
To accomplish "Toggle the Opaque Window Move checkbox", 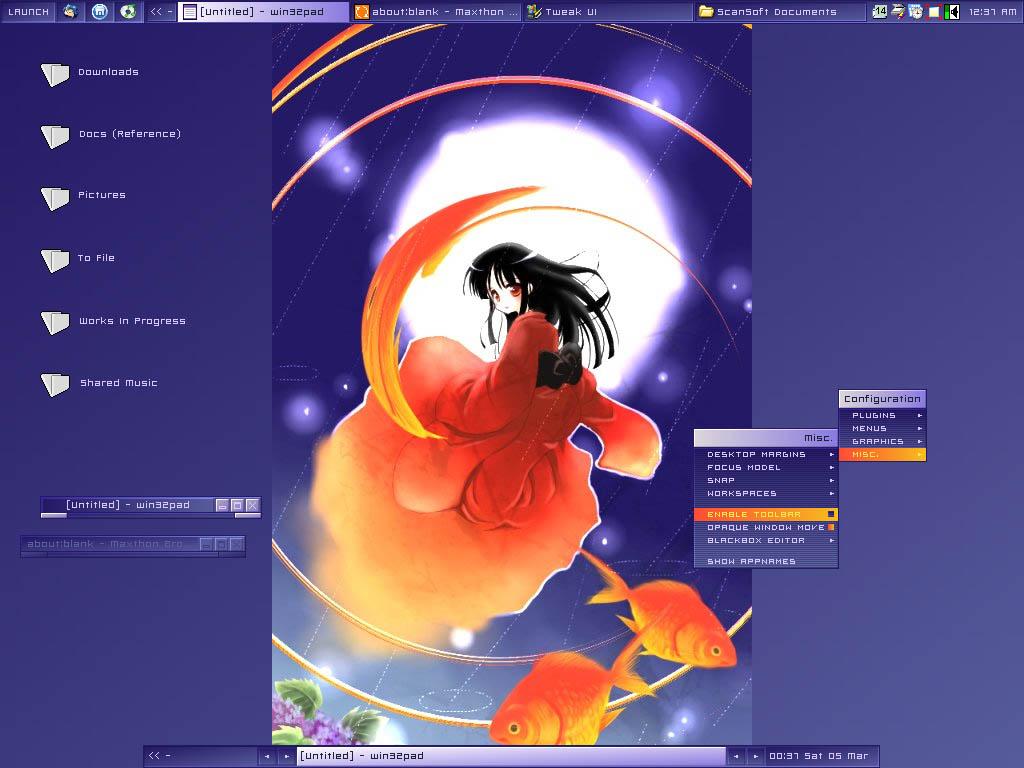I will [831, 528].
